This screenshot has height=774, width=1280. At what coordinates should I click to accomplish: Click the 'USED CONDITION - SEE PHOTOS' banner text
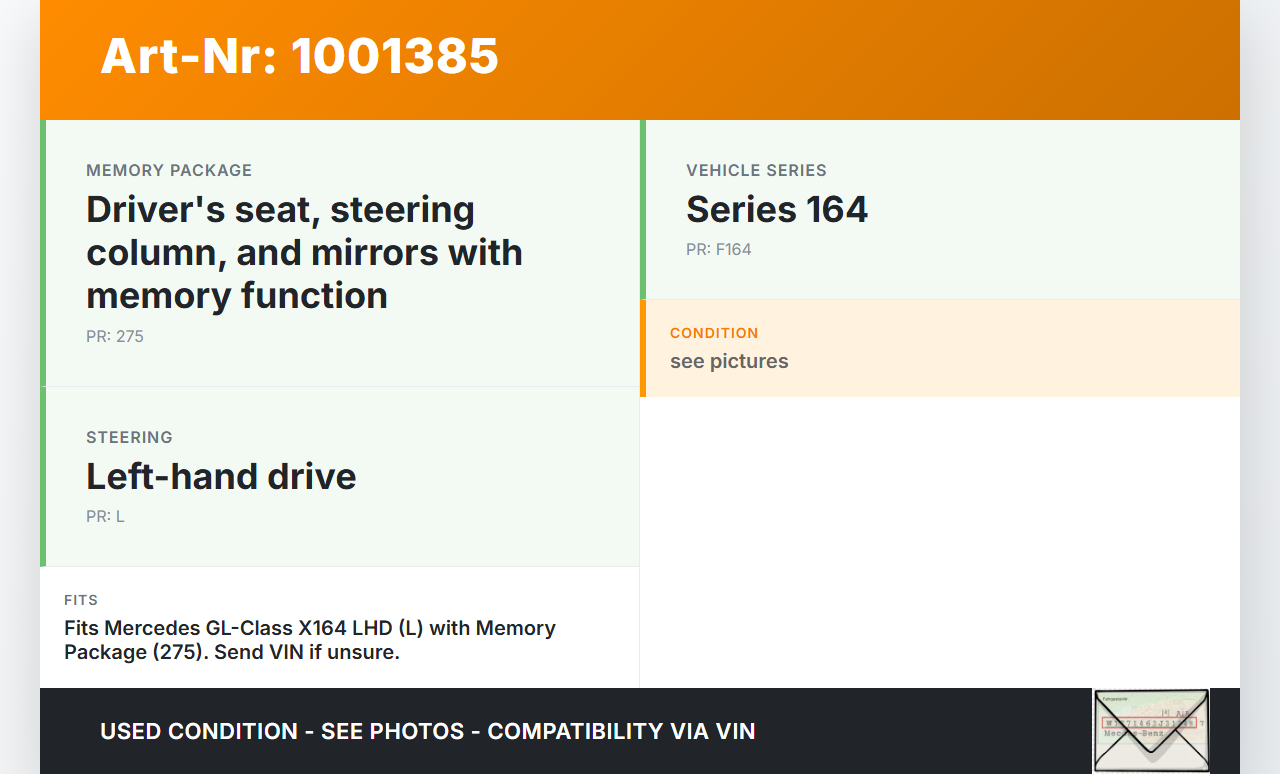[x=427, y=731]
